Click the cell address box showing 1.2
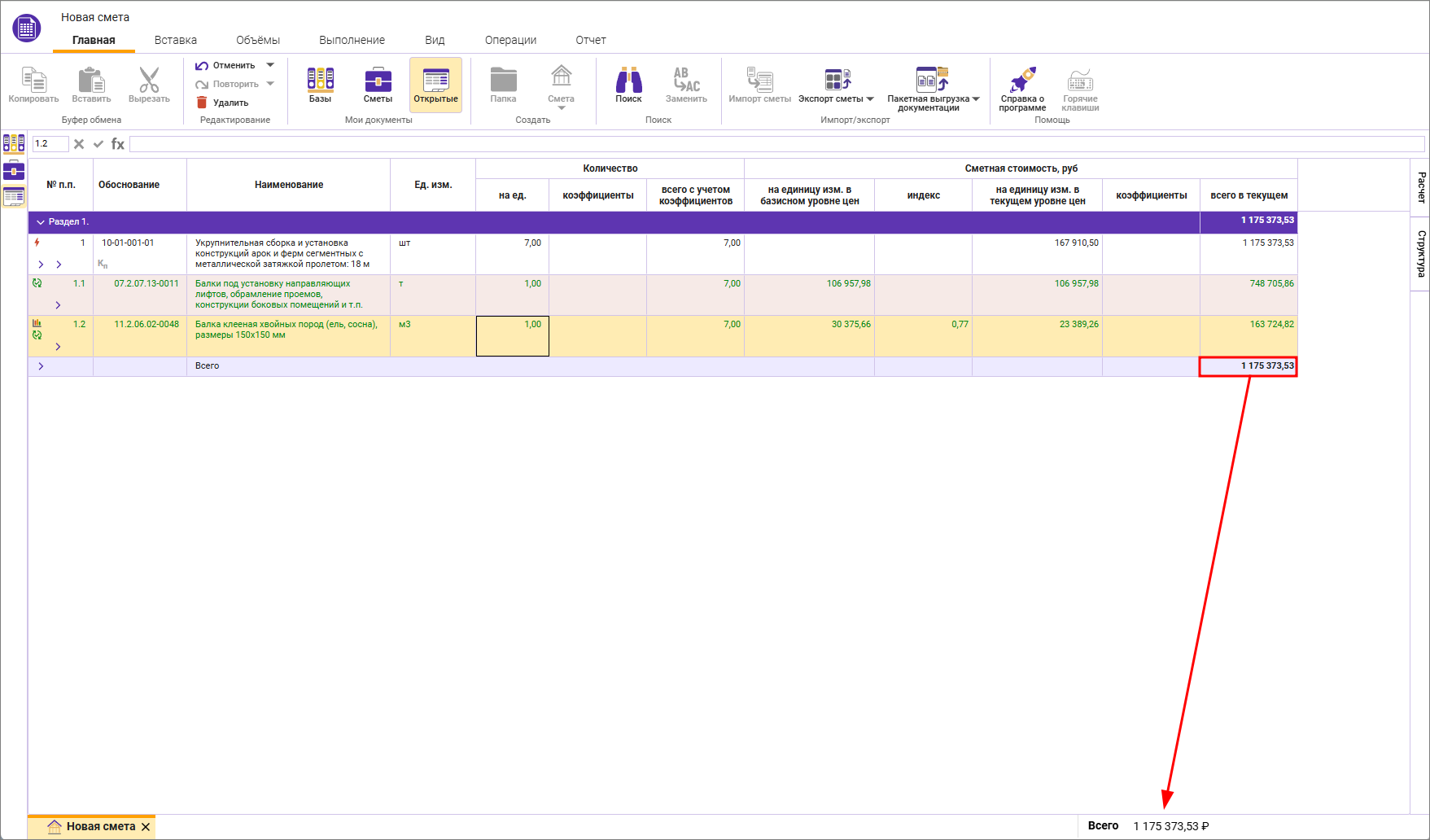 coord(50,144)
